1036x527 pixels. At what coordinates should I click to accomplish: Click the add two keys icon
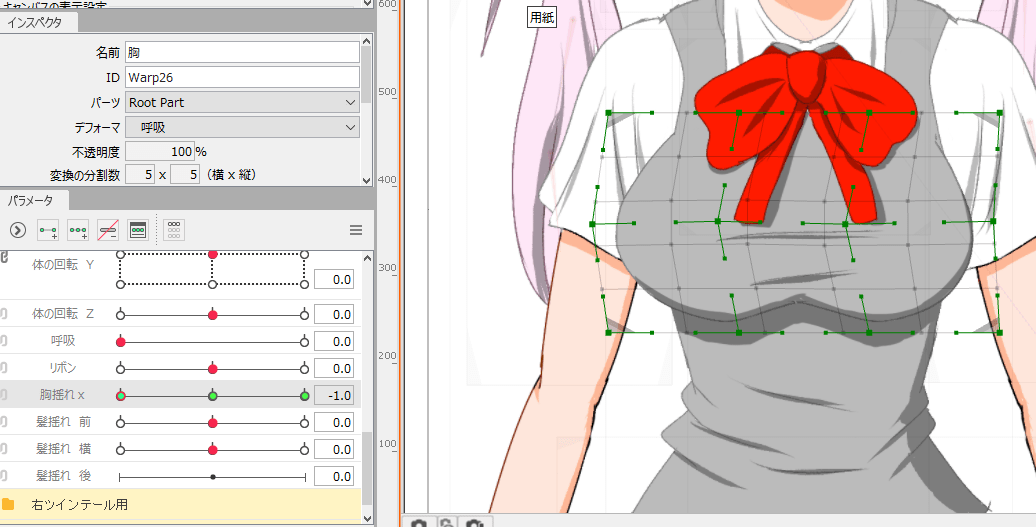tap(48, 230)
